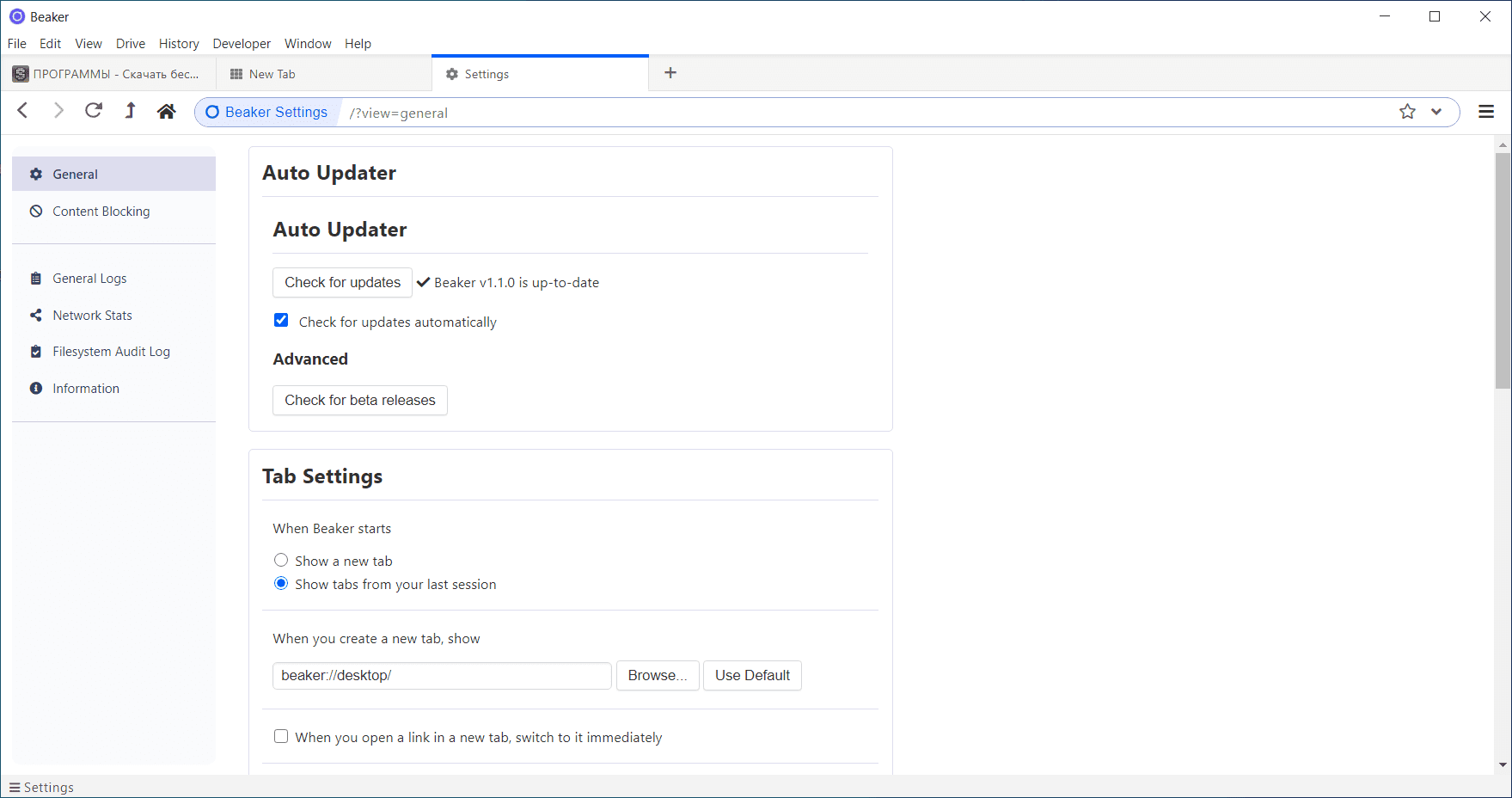Open the hamburger browser menu
Image resolution: width=1512 pixels, height=798 pixels.
pyautogui.click(x=1486, y=112)
